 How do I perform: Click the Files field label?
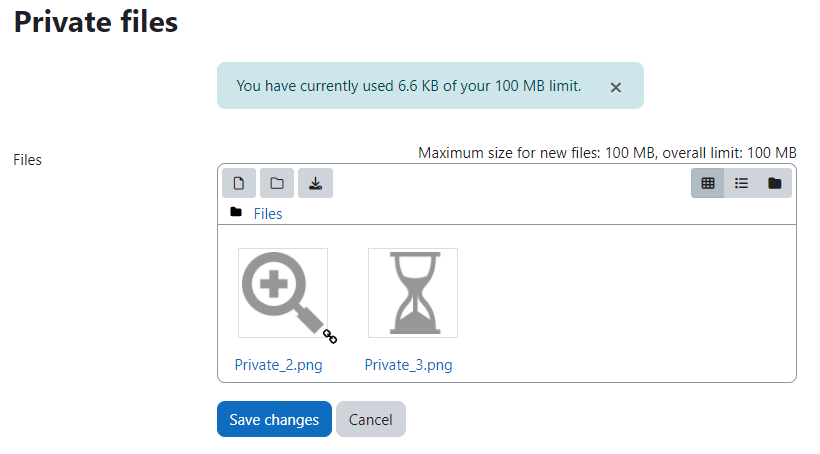pos(27,160)
